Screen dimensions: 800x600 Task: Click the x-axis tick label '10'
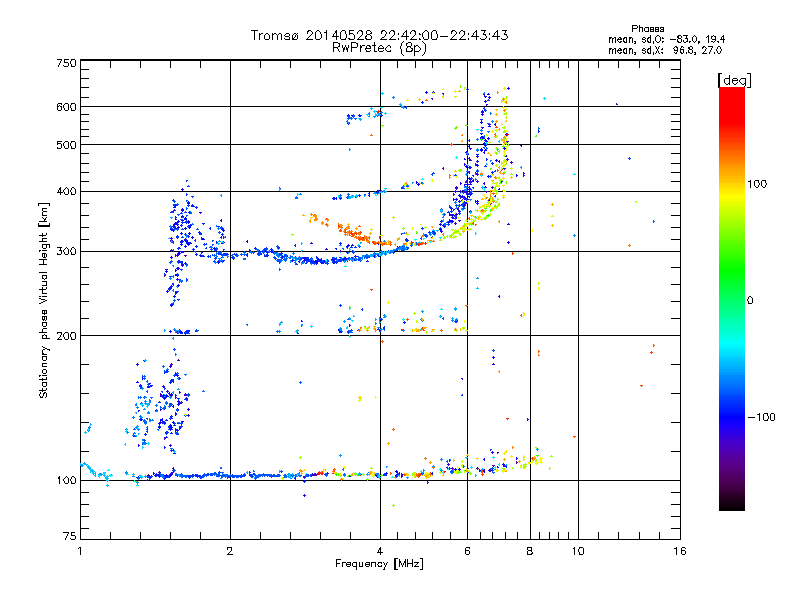point(578,551)
